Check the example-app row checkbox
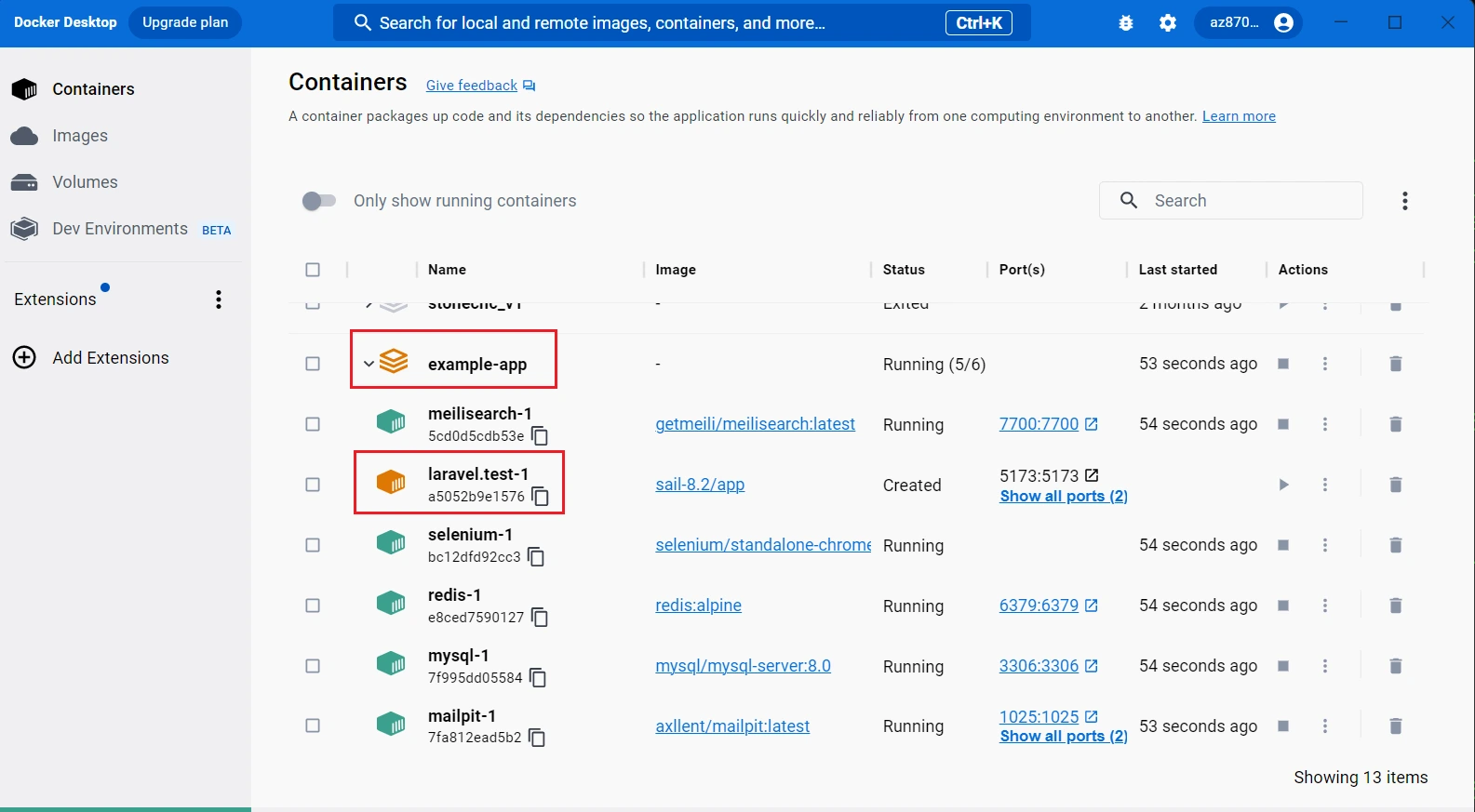 pyautogui.click(x=313, y=364)
